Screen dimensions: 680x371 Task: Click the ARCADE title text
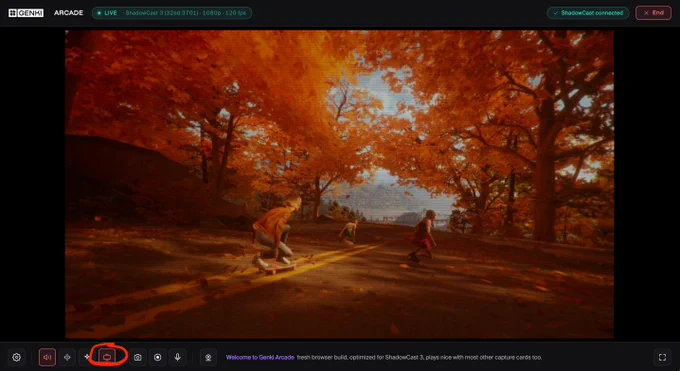[x=69, y=13]
